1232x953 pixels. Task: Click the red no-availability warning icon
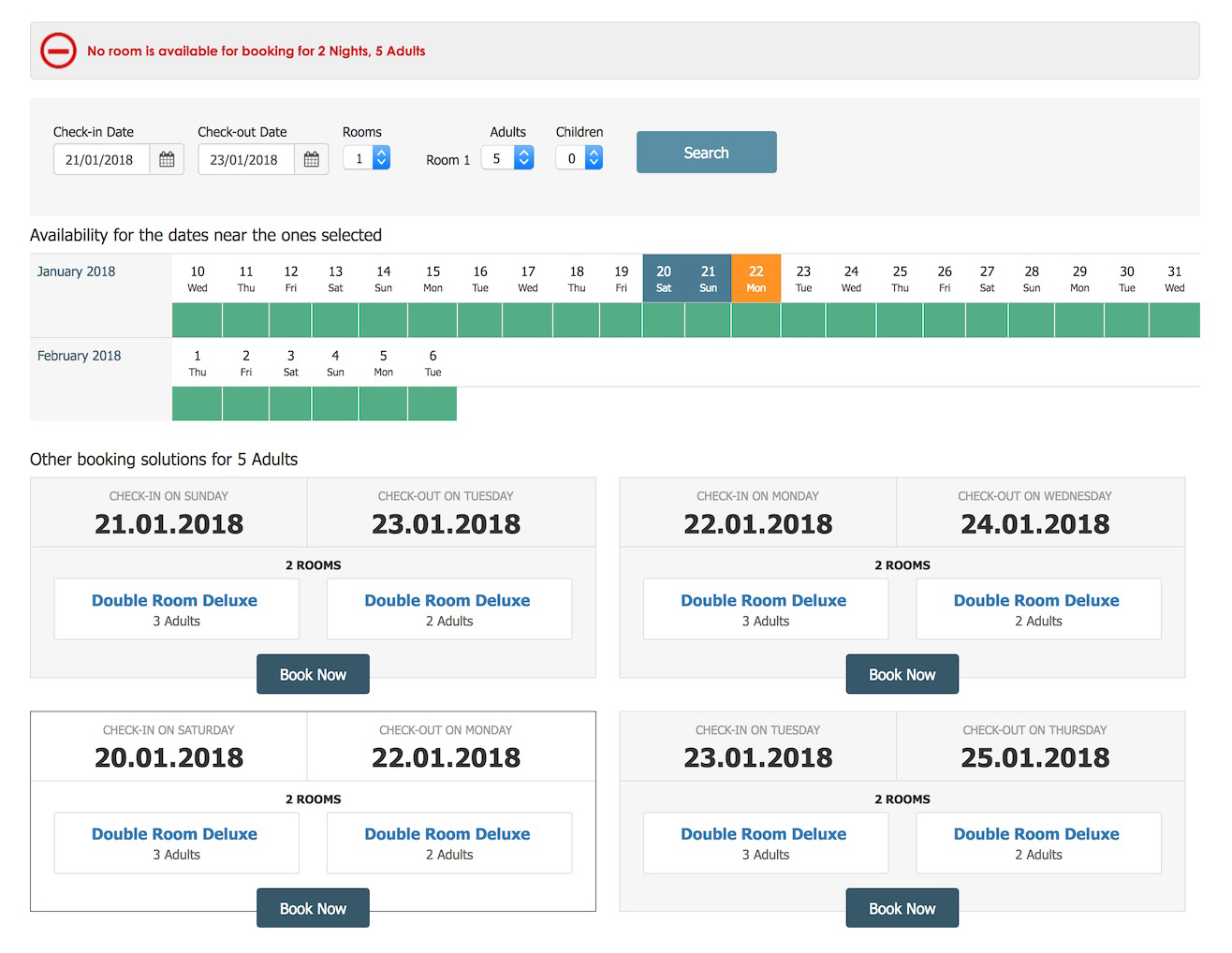(x=58, y=51)
